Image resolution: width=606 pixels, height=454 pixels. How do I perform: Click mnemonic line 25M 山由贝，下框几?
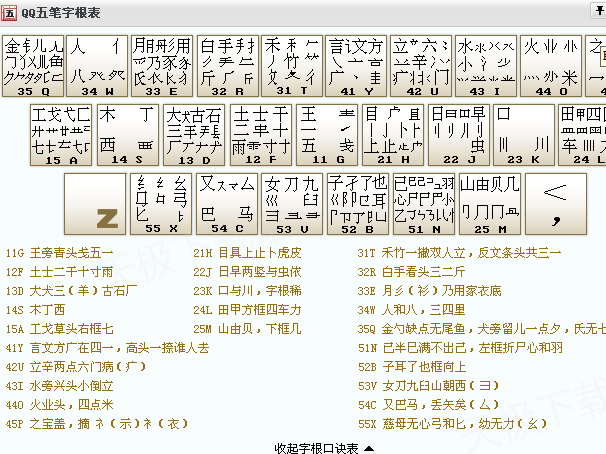247,329
